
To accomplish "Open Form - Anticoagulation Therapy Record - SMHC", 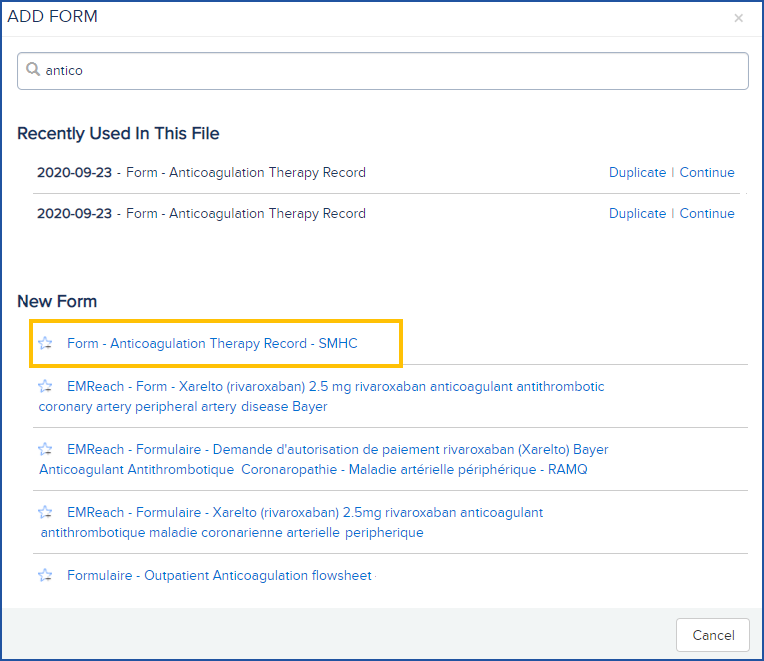I will 212,344.
